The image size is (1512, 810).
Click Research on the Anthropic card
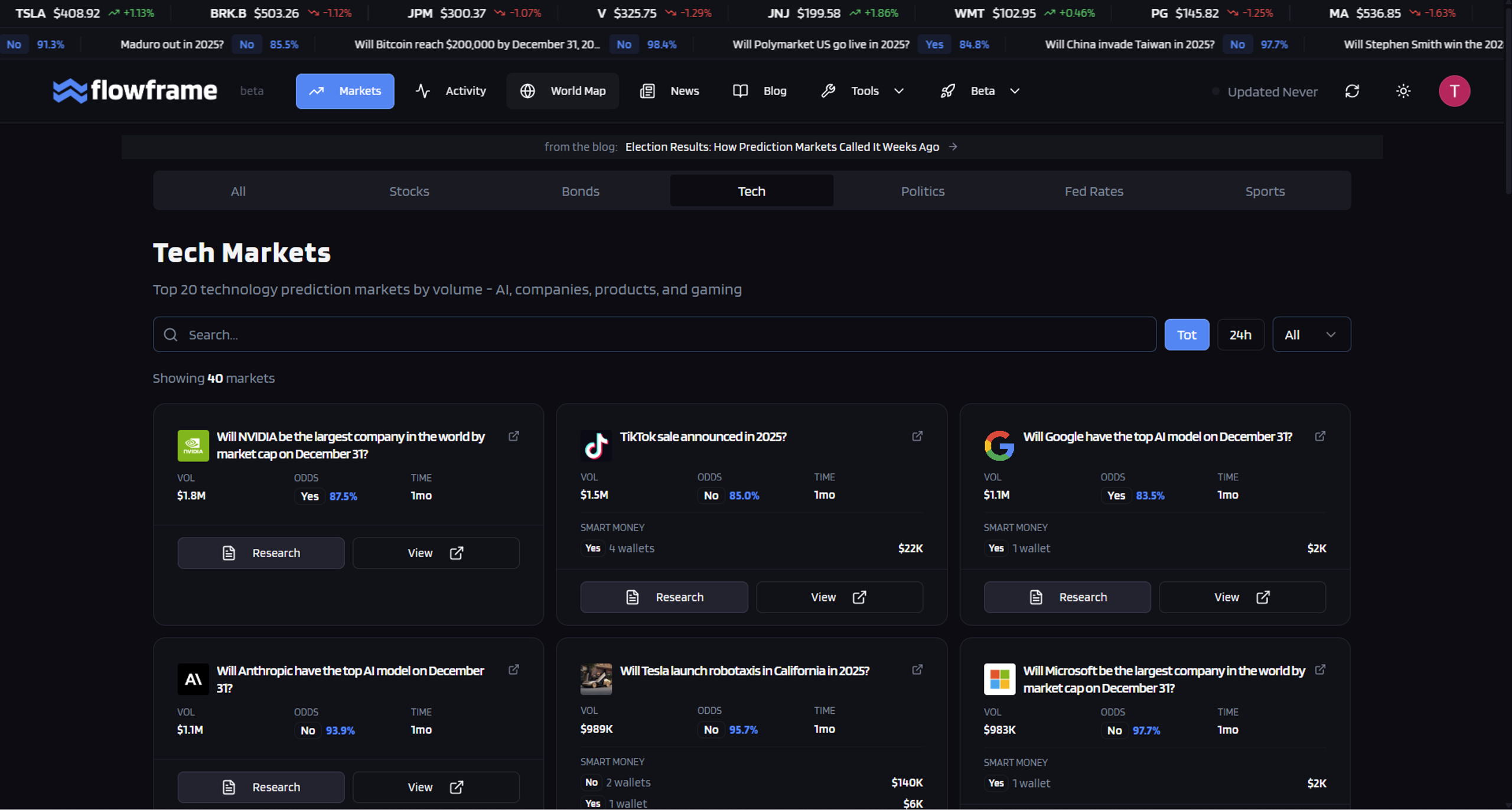261,787
